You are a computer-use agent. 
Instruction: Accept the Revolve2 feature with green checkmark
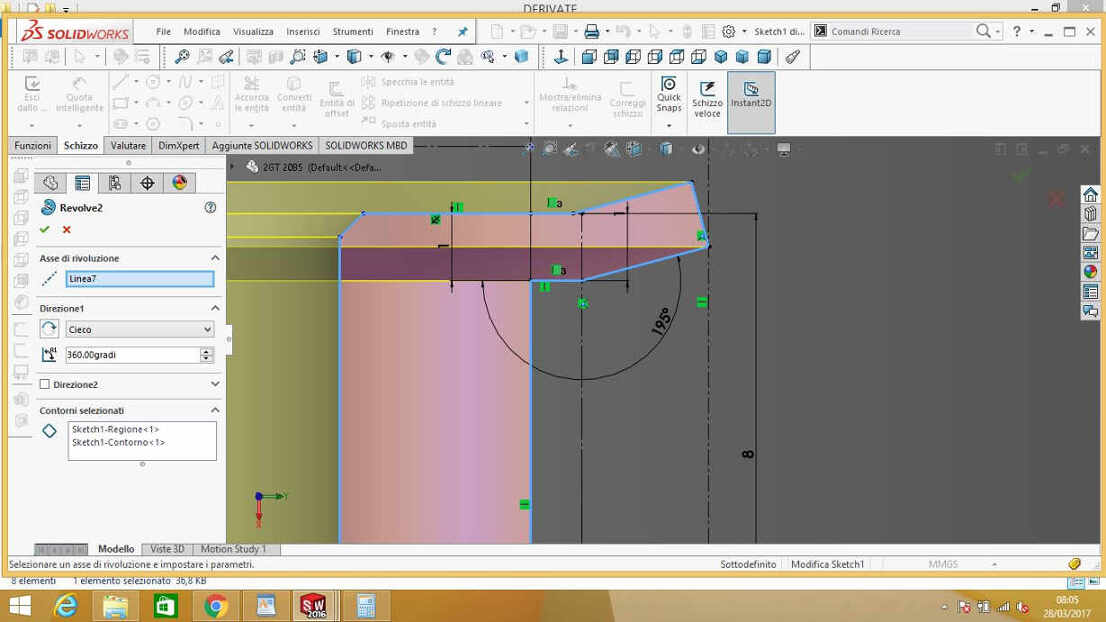[44, 230]
